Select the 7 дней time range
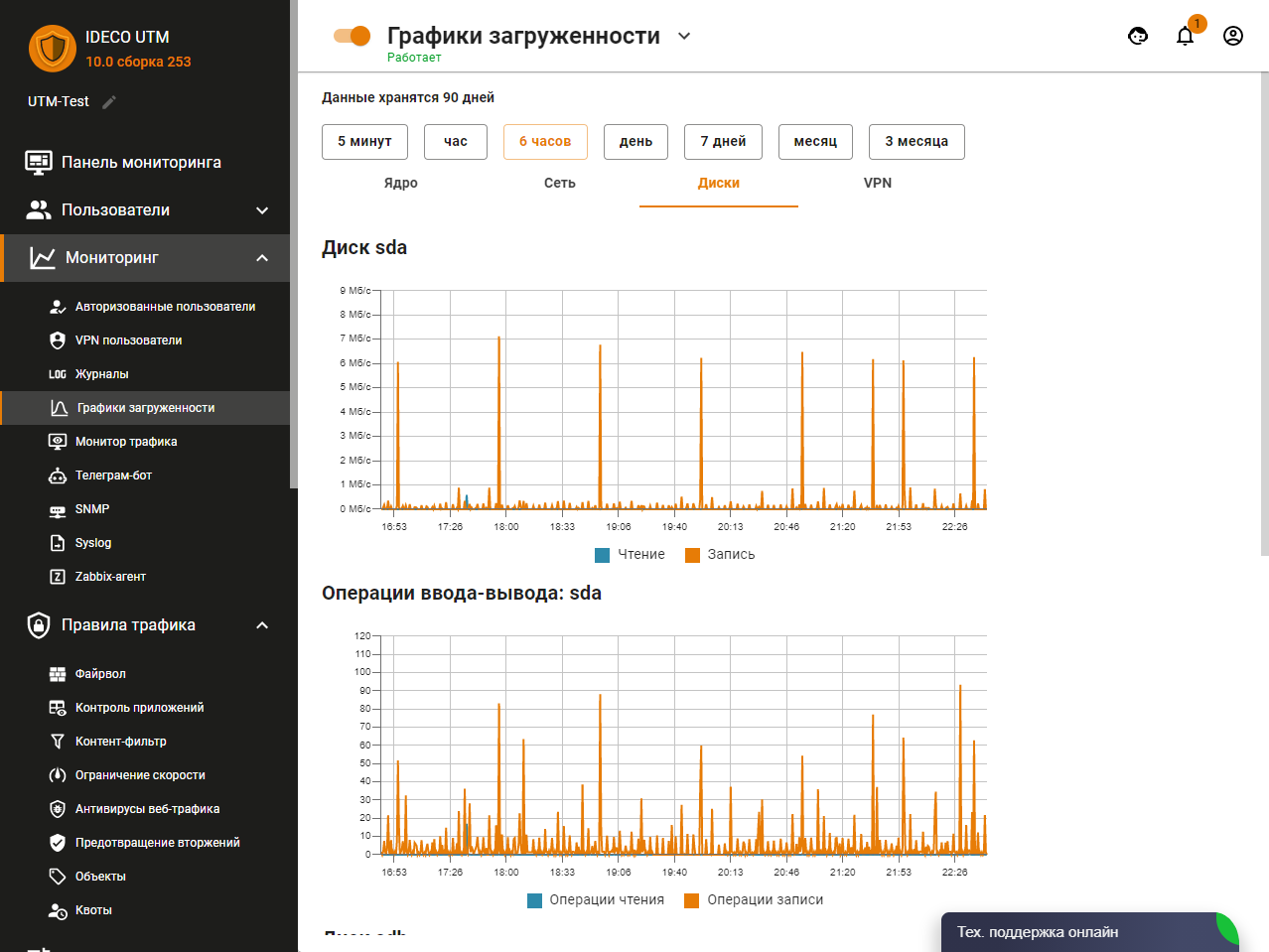 (723, 142)
